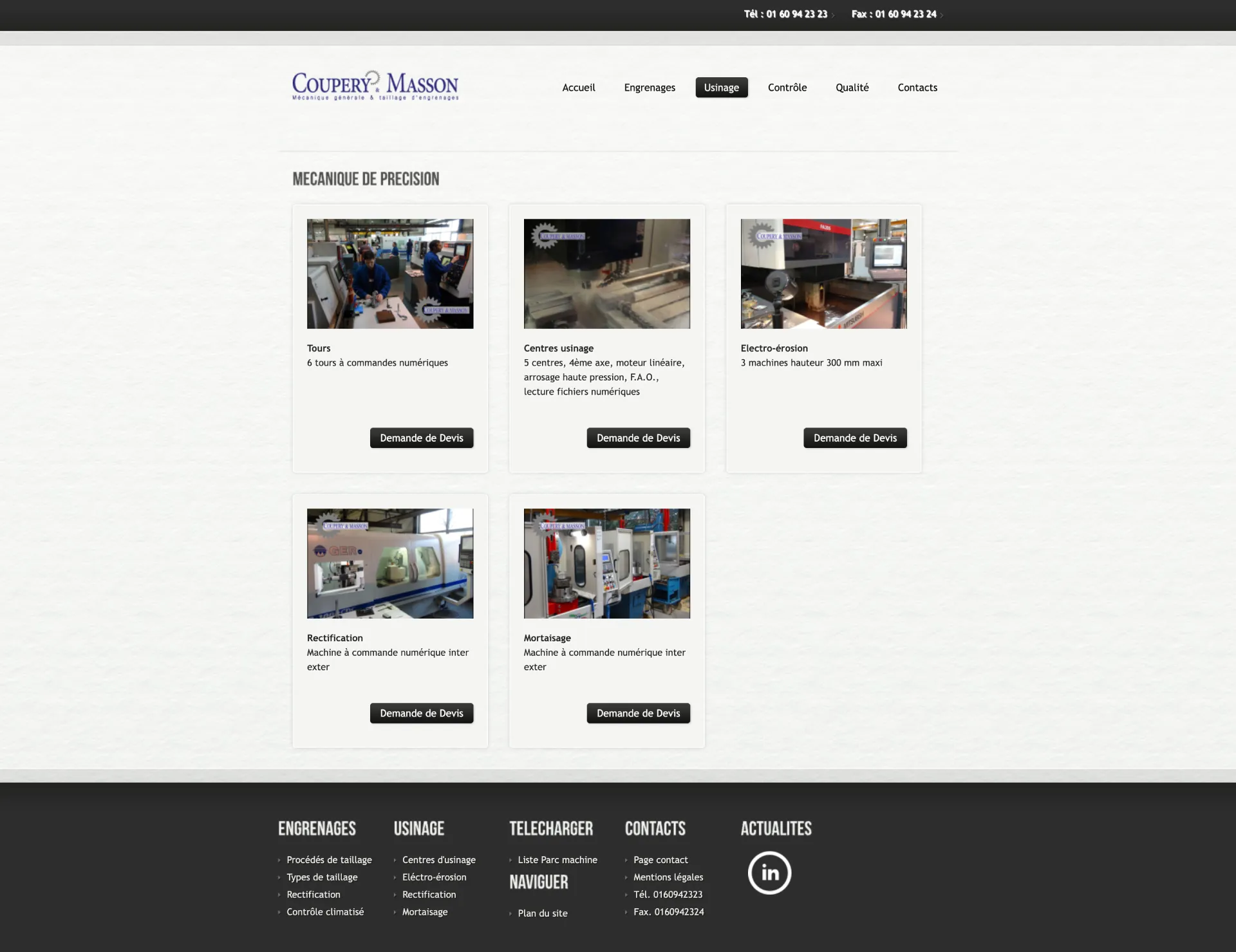
Task: Click Demande de Devis under Electro-érosion
Action: point(855,438)
